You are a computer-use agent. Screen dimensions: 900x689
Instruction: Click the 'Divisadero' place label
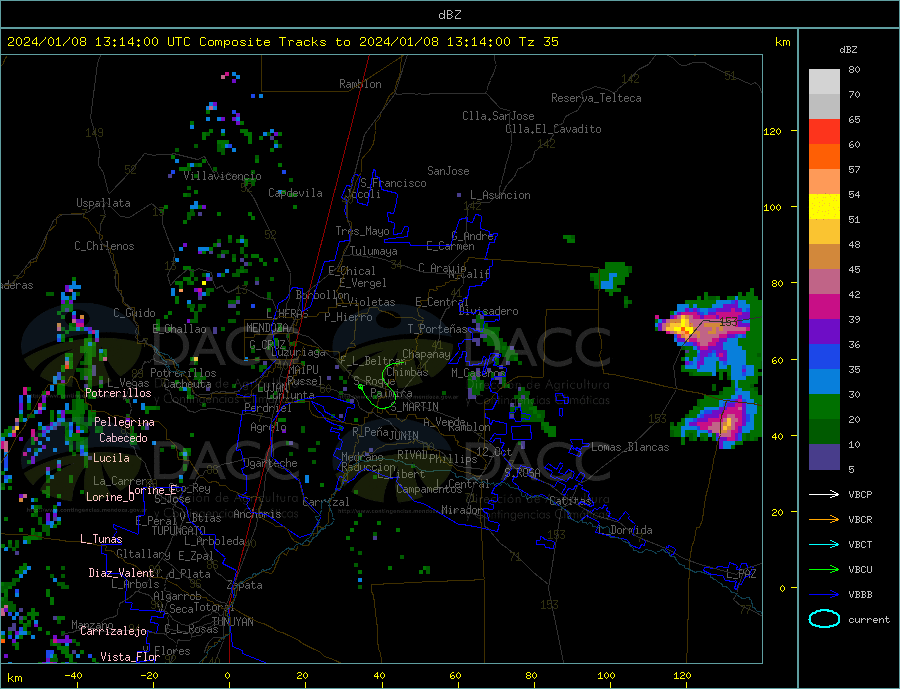(x=488, y=311)
